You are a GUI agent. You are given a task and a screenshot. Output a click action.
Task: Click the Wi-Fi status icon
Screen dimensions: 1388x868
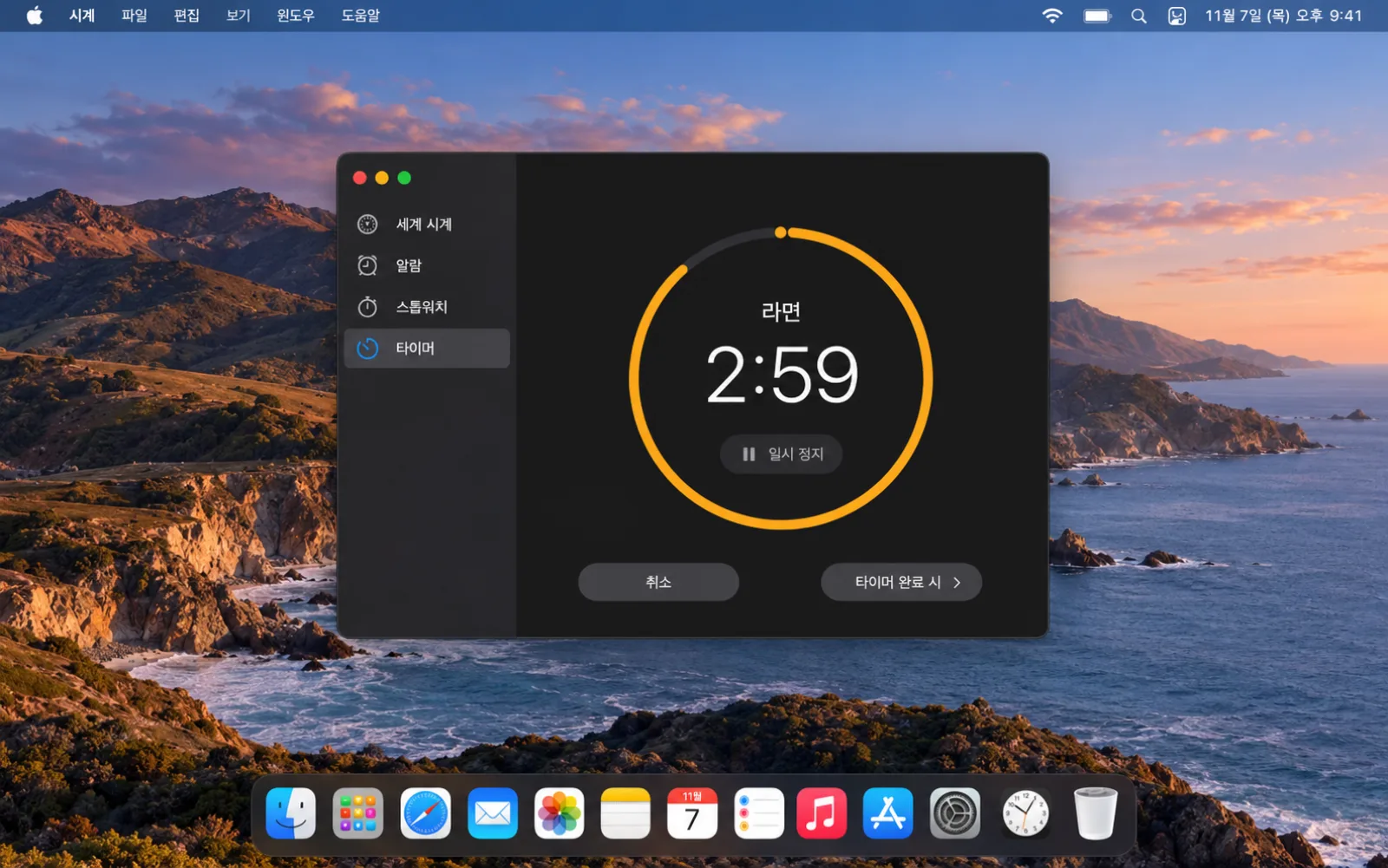1052,16
